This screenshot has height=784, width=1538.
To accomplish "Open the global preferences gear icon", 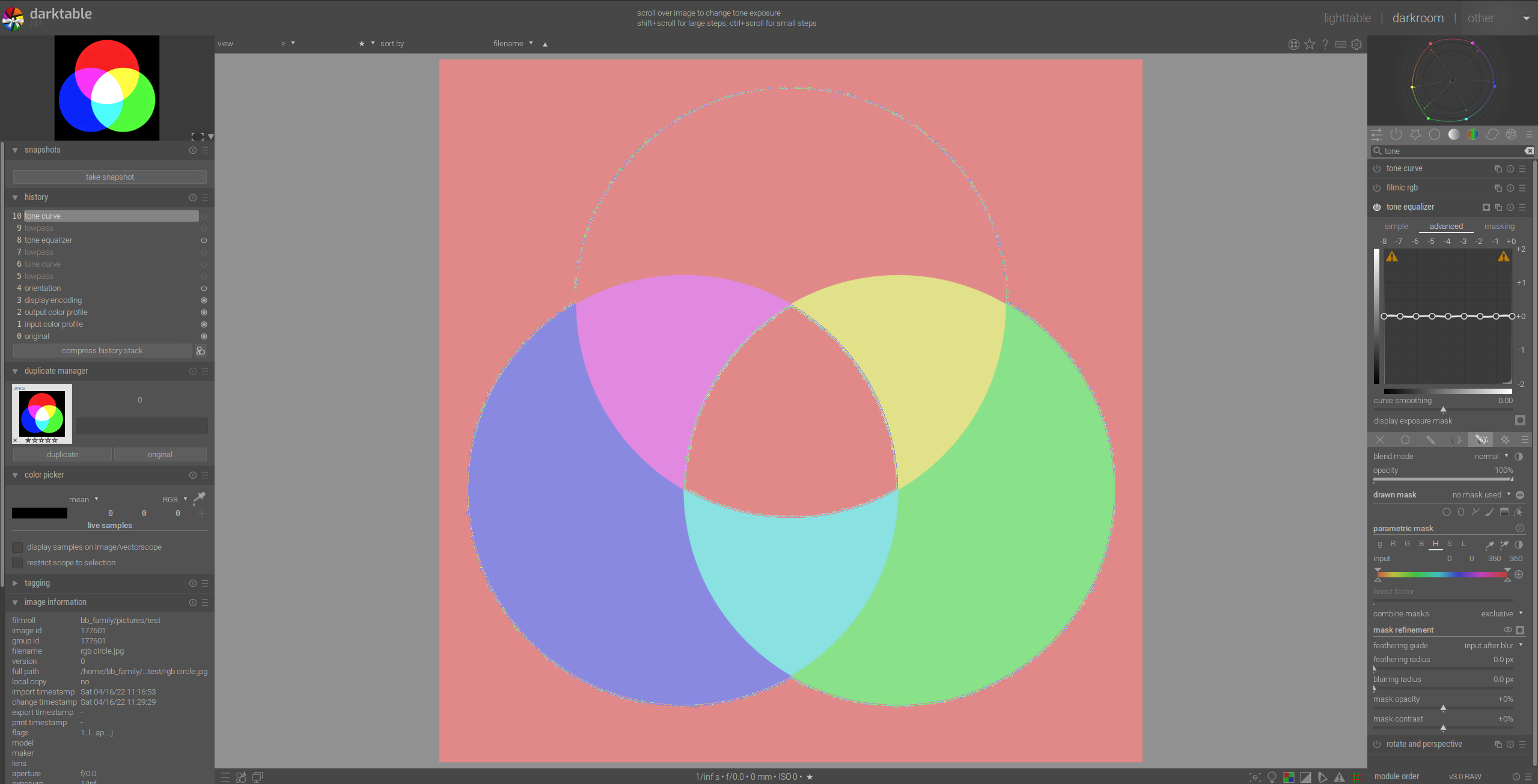I will [x=1356, y=44].
